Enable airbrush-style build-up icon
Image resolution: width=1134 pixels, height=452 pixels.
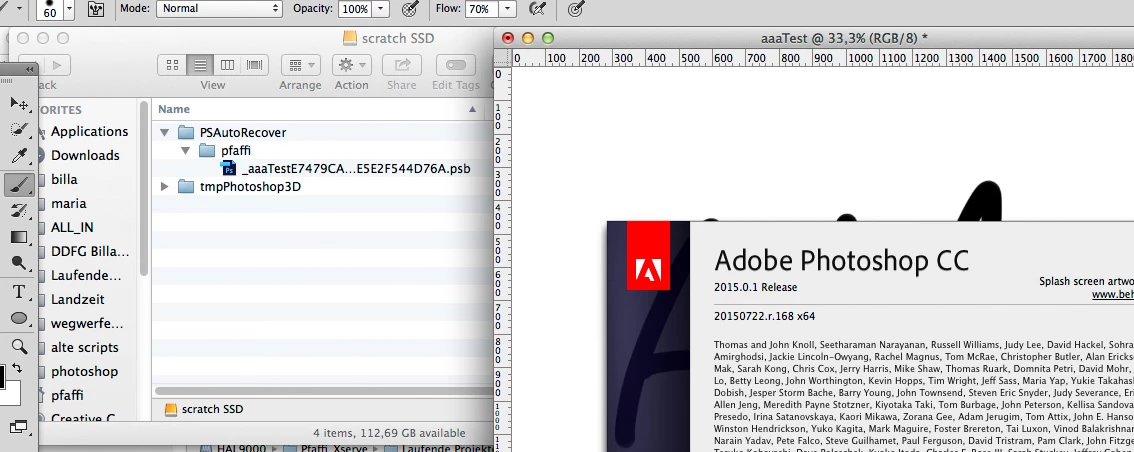pos(537,9)
